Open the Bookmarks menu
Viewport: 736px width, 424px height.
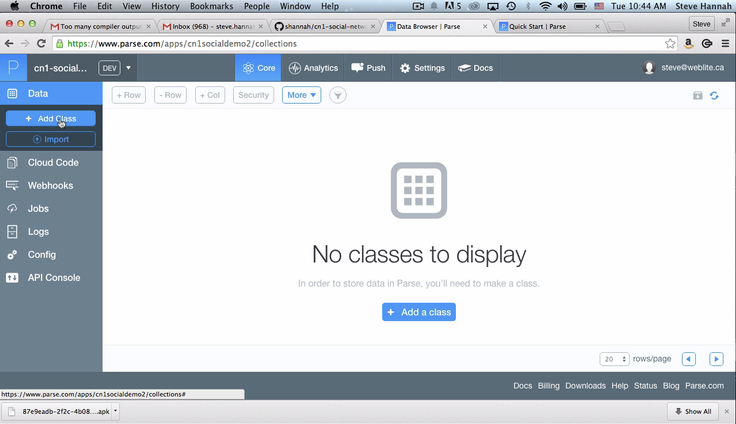211,6
